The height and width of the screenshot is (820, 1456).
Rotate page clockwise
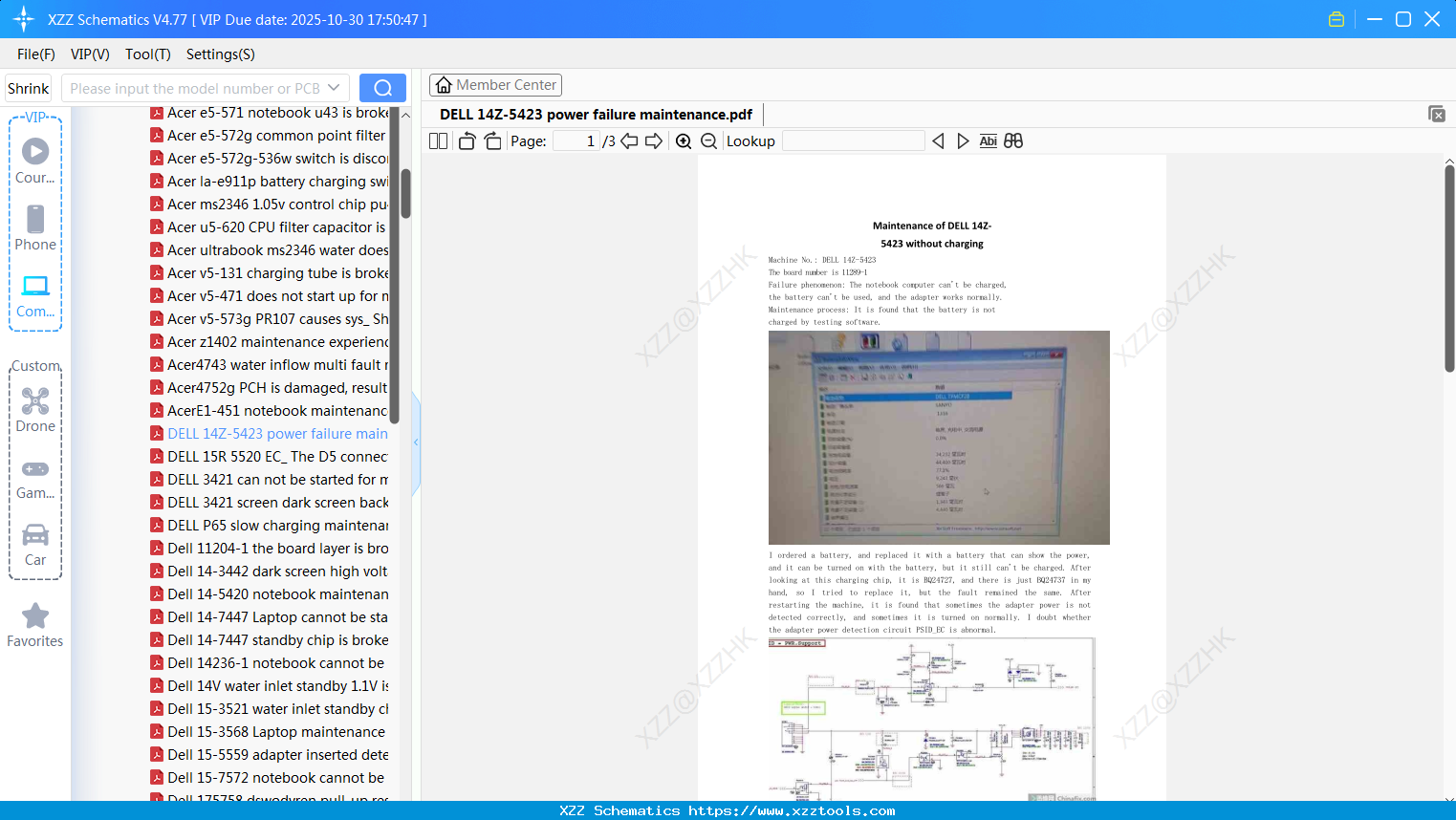pyautogui.click(x=492, y=141)
